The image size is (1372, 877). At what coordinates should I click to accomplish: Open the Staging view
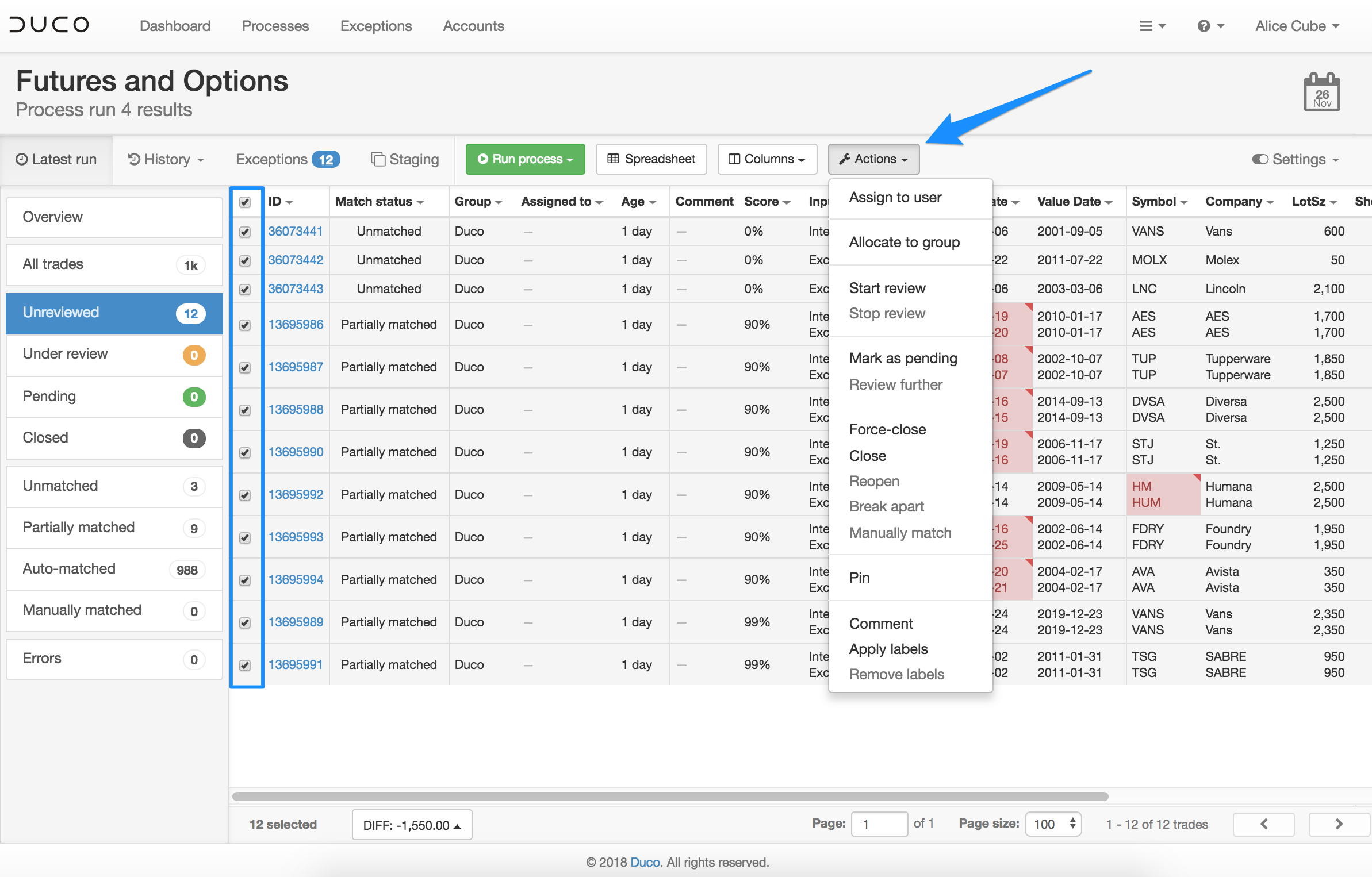point(405,159)
